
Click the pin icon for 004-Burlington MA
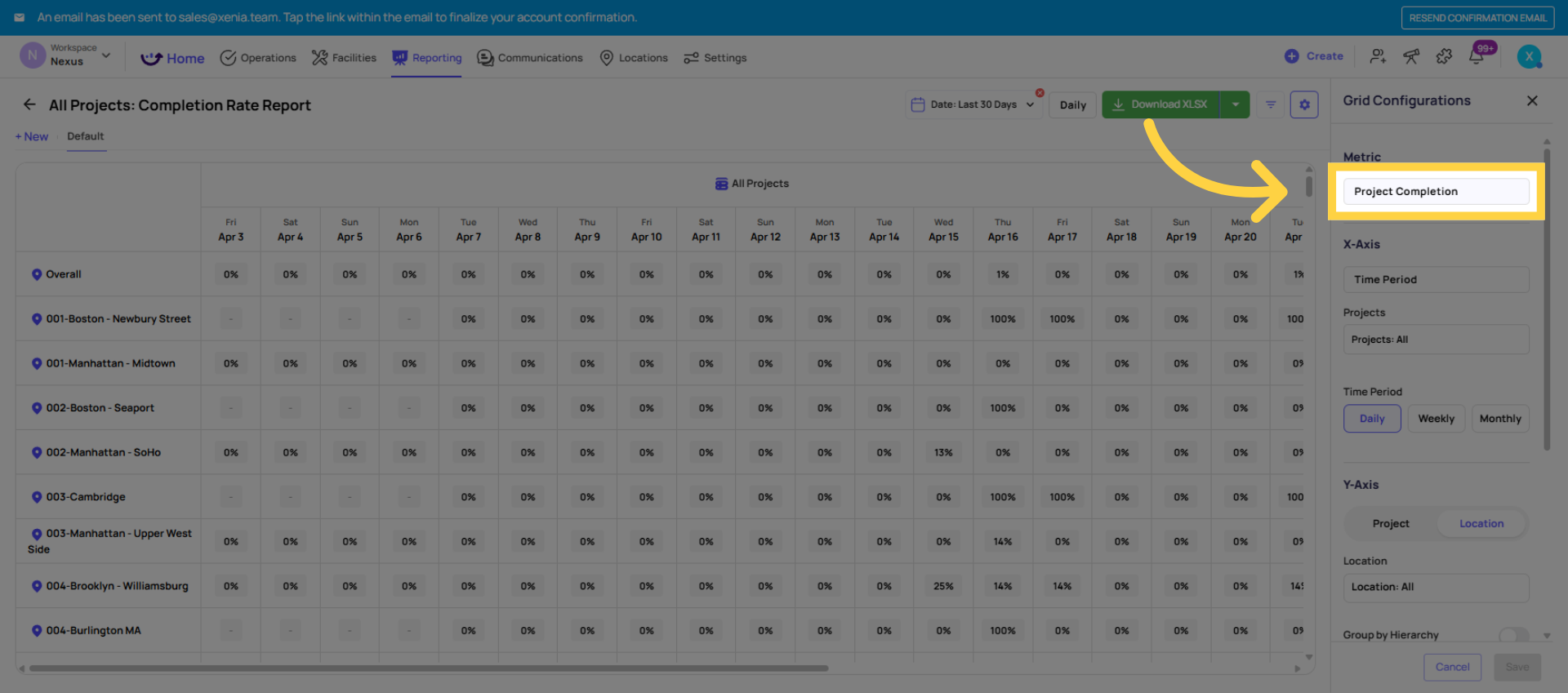(37, 630)
